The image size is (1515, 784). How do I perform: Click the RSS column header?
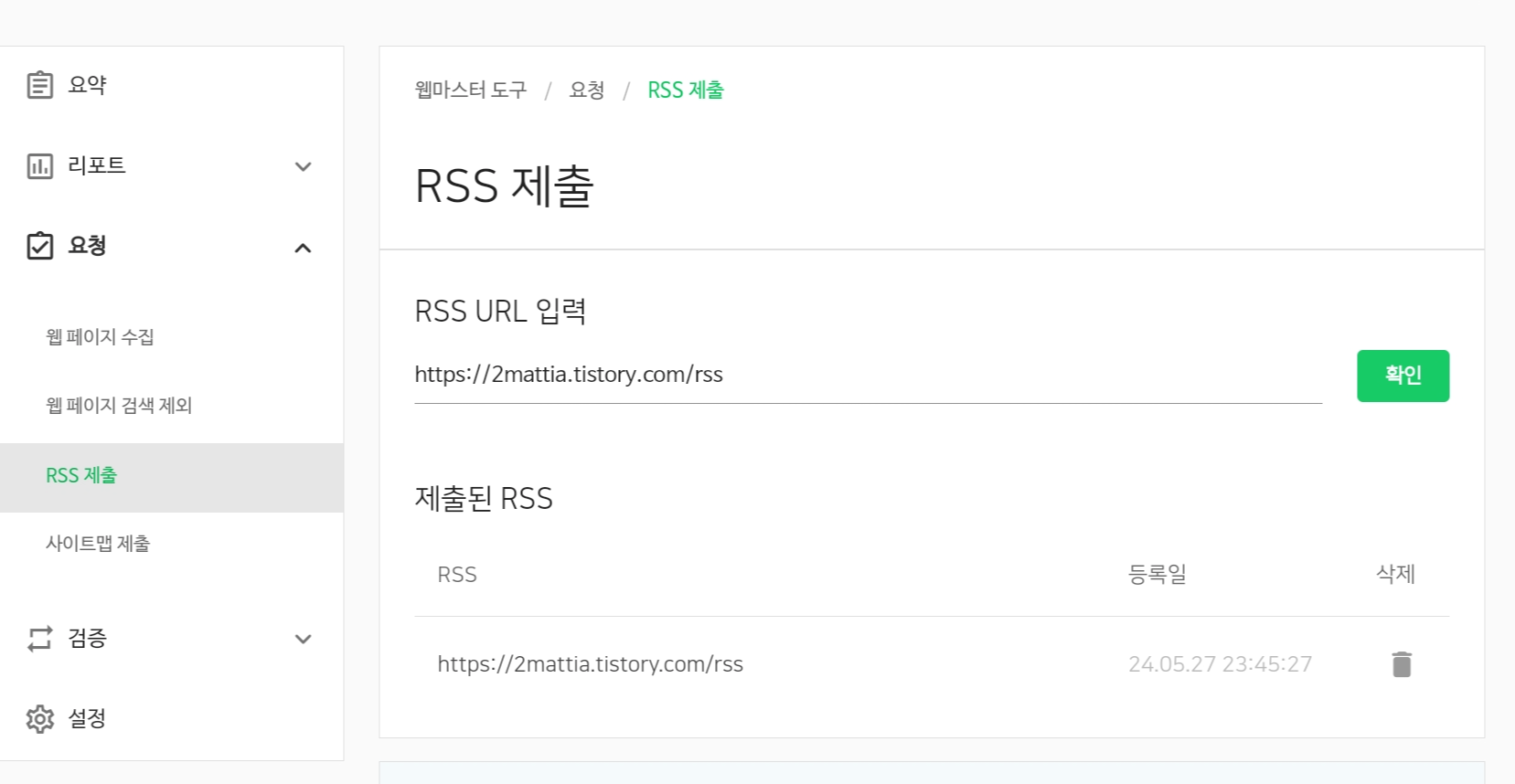[x=457, y=575]
